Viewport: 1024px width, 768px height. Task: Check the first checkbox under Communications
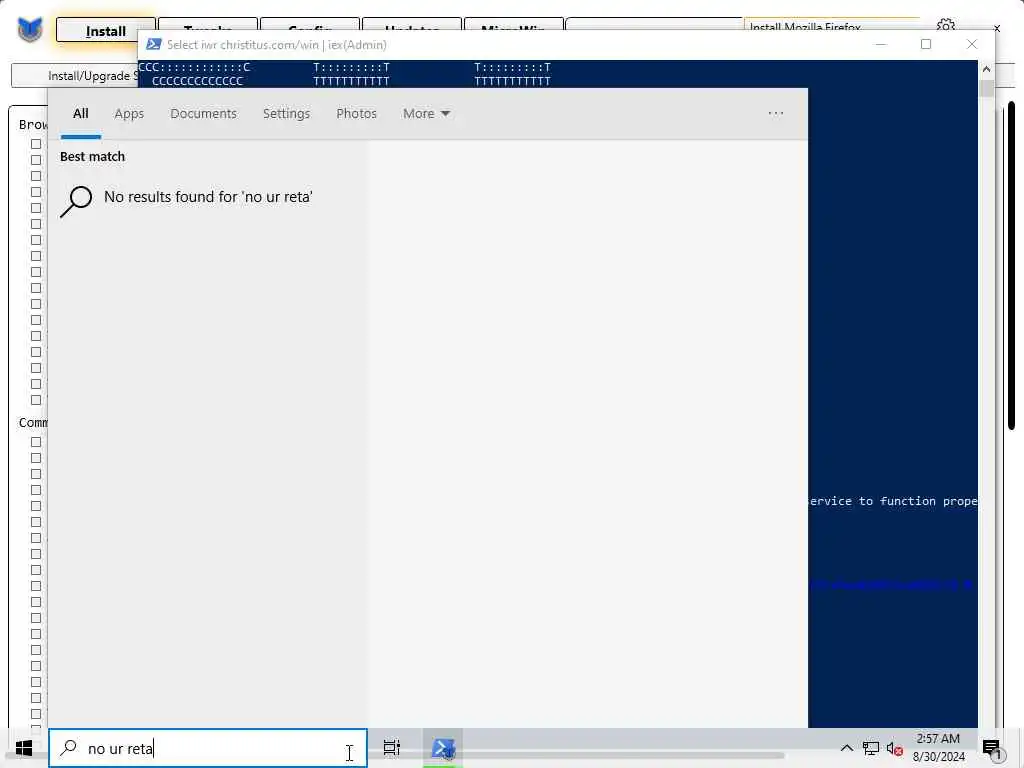[36, 442]
